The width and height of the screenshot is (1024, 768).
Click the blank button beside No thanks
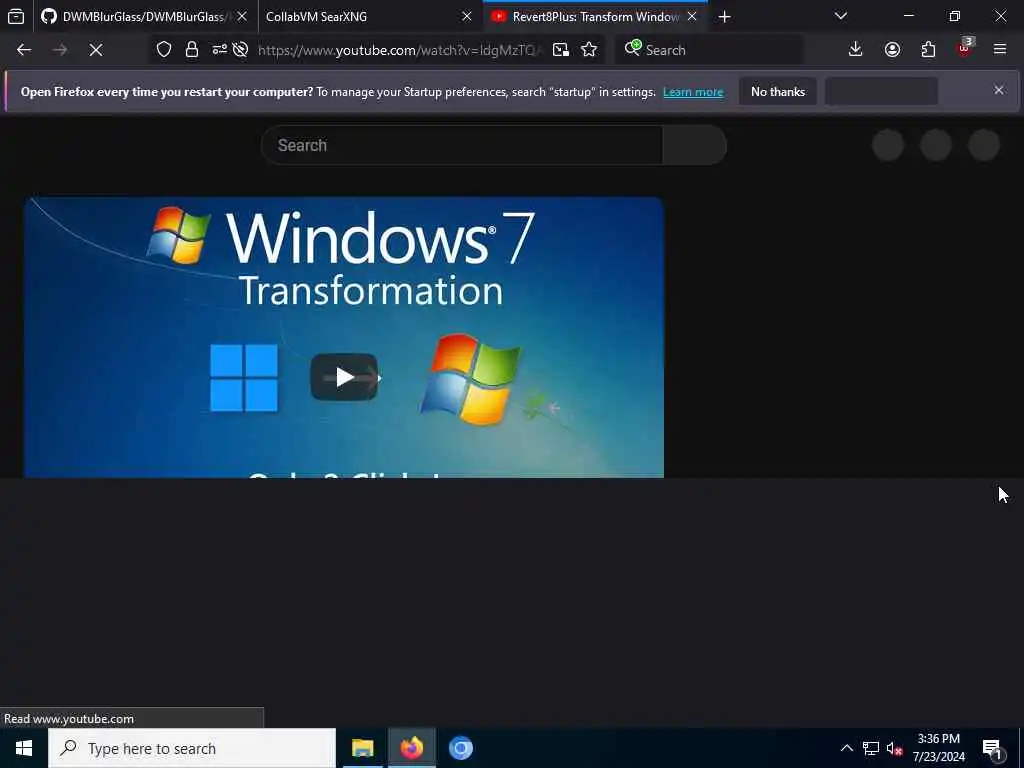point(882,91)
